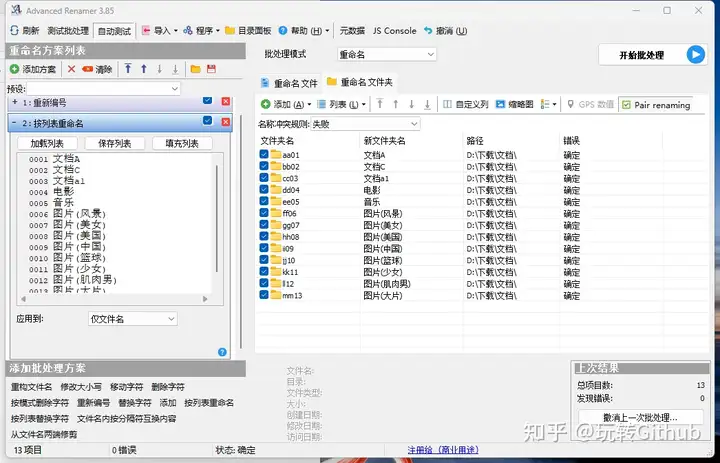
Task: Click GPS data (GPS 数值) button
Action: pos(590,105)
